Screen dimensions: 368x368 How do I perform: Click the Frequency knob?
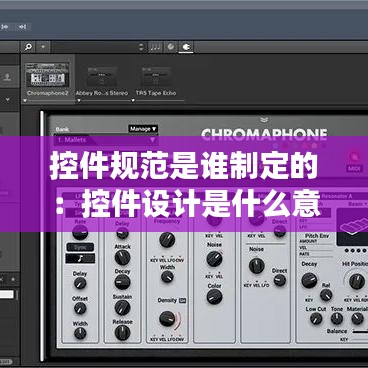click(x=167, y=239)
